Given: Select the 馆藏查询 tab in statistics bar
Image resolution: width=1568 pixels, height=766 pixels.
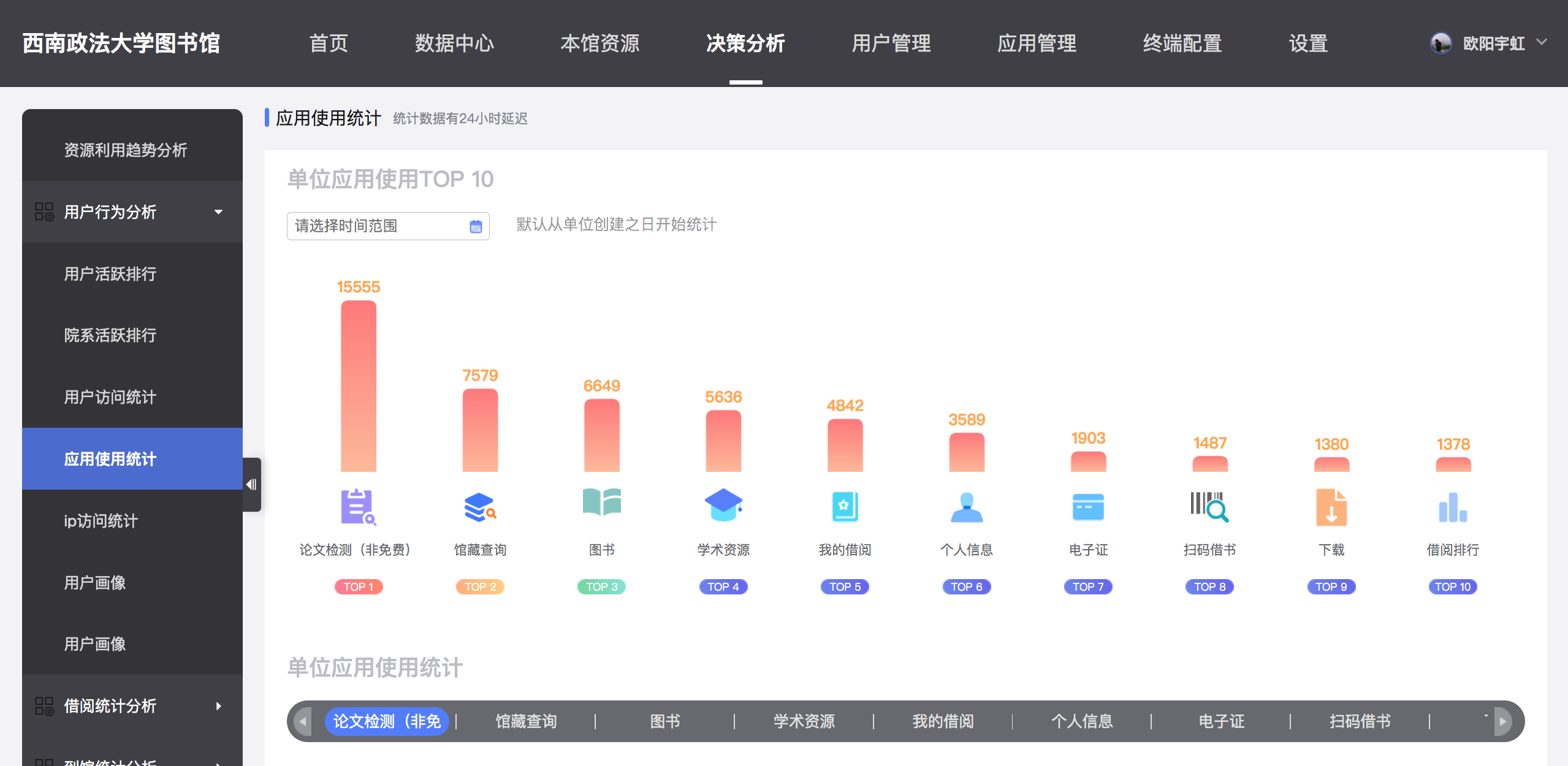Looking at the screenshot, I should click(x=526, y=721).
